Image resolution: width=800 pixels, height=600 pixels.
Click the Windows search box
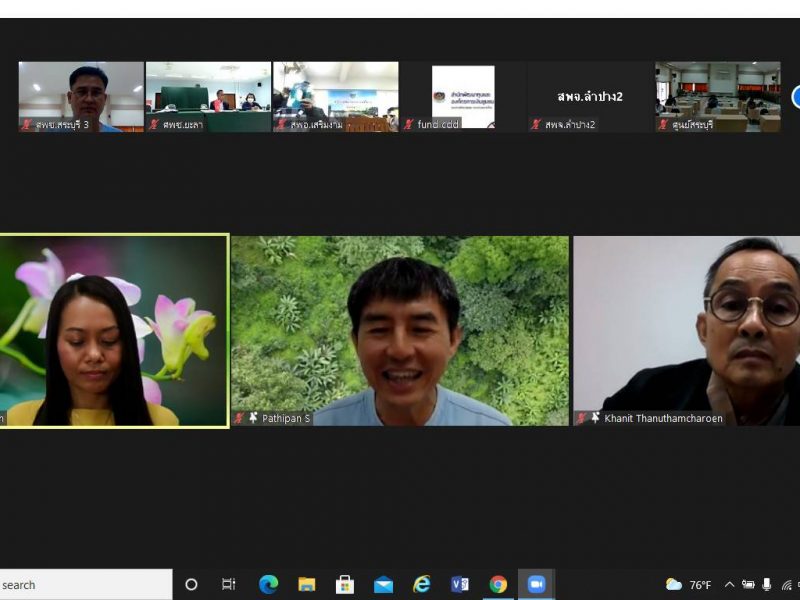[85, 585]
